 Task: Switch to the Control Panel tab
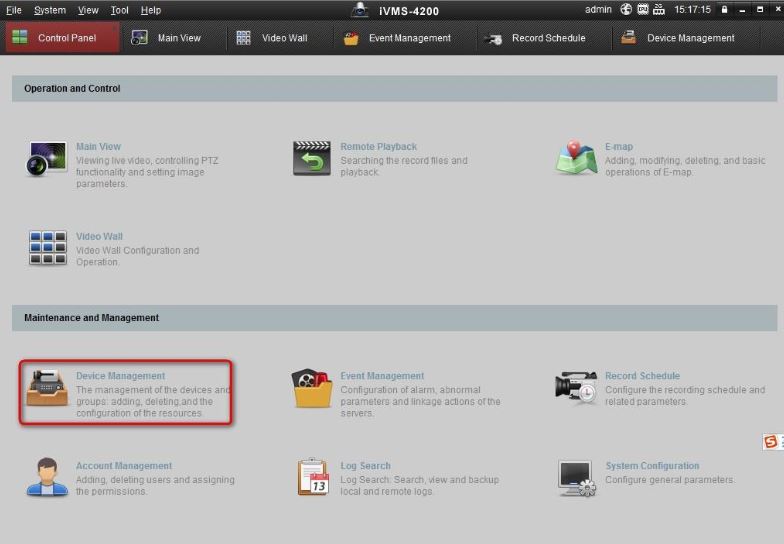point(62,38)
